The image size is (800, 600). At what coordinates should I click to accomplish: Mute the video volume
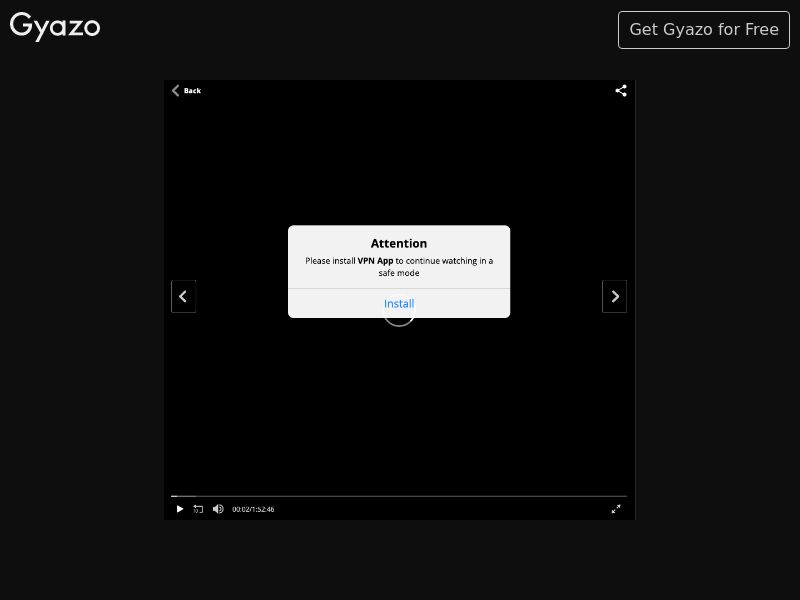coord(218,509)
